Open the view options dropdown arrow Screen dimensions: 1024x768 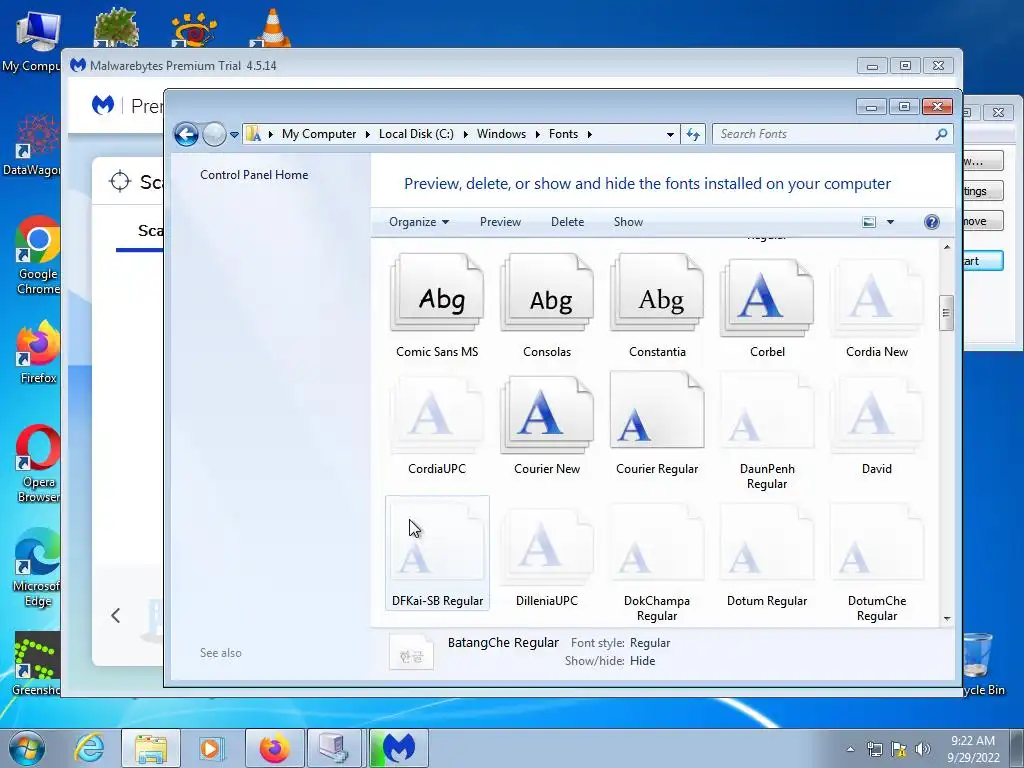[x=890, y=222]
